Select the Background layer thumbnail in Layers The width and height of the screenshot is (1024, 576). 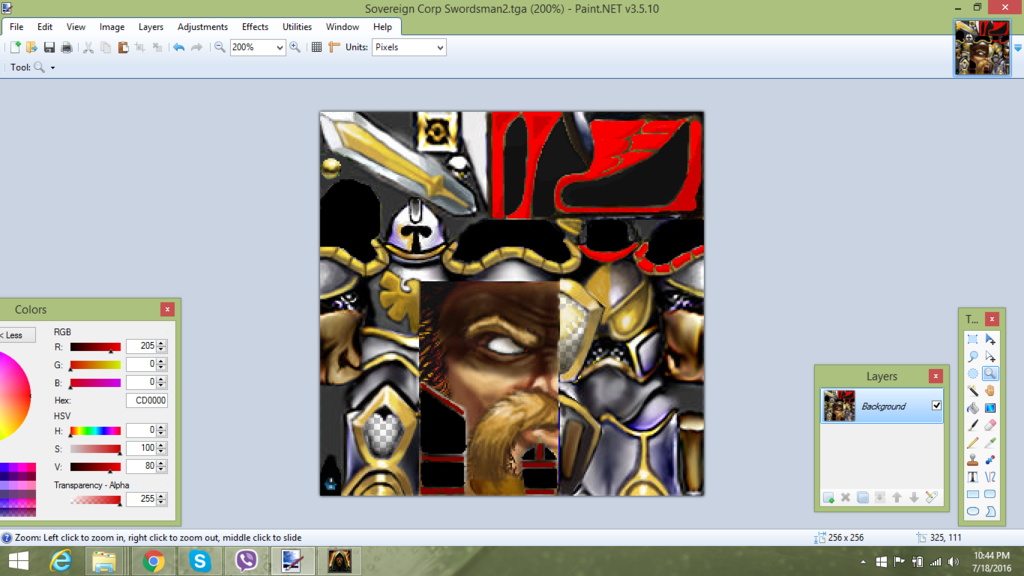point(839,406)
